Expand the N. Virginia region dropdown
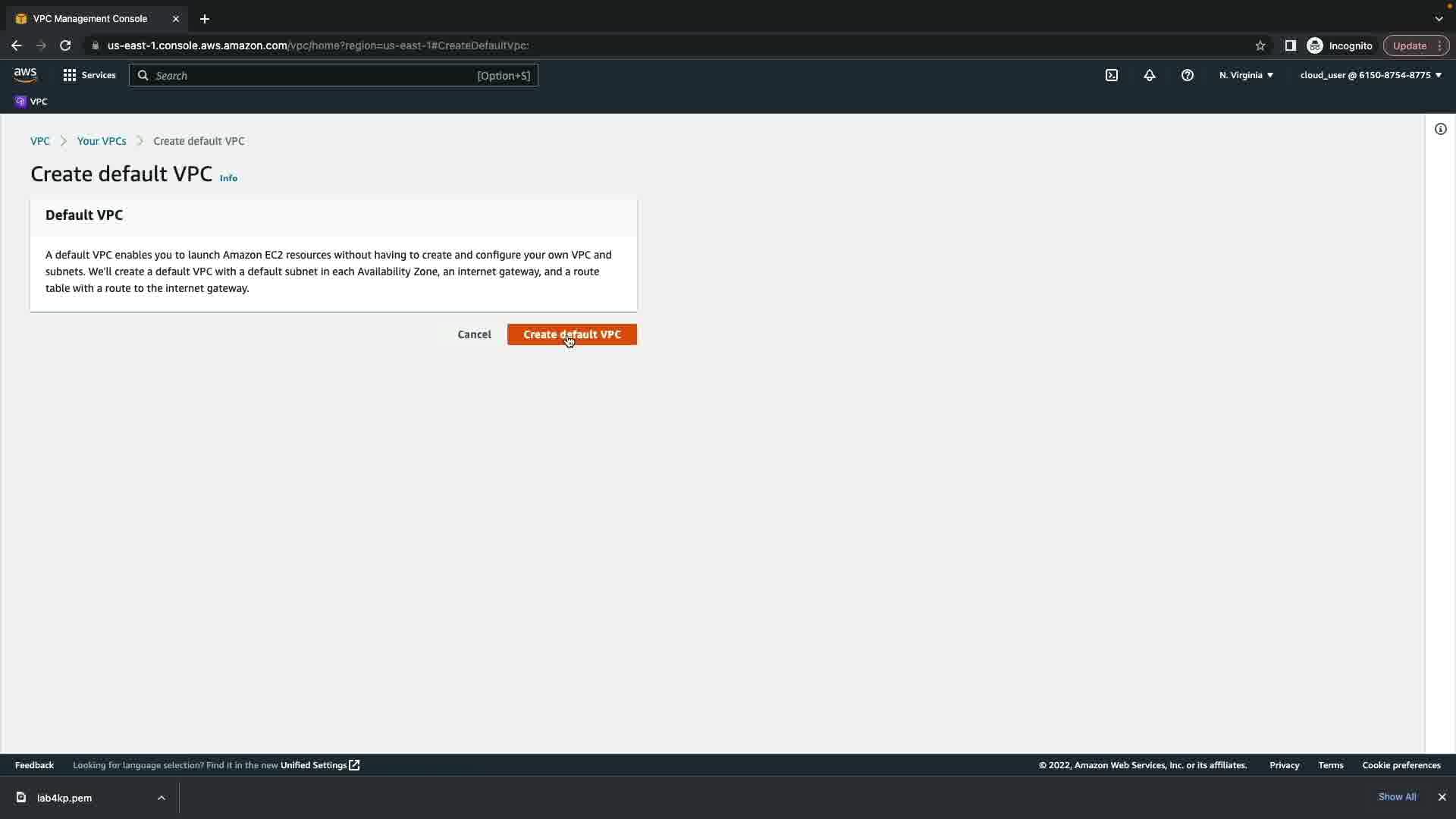The width and height of the screenshot is (1456, 819). (1246, 75)
